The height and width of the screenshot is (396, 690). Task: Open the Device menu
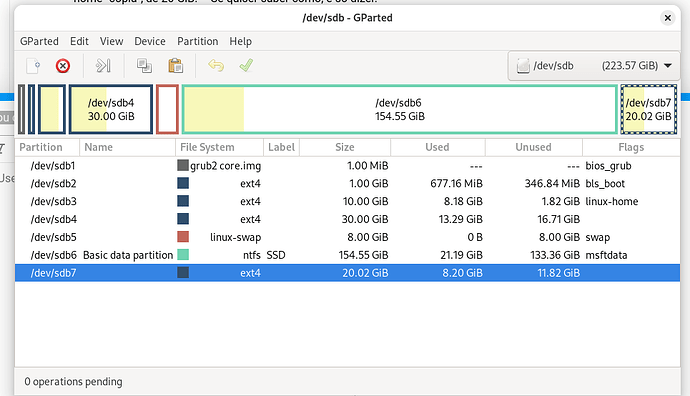click(x=150, y=41)
